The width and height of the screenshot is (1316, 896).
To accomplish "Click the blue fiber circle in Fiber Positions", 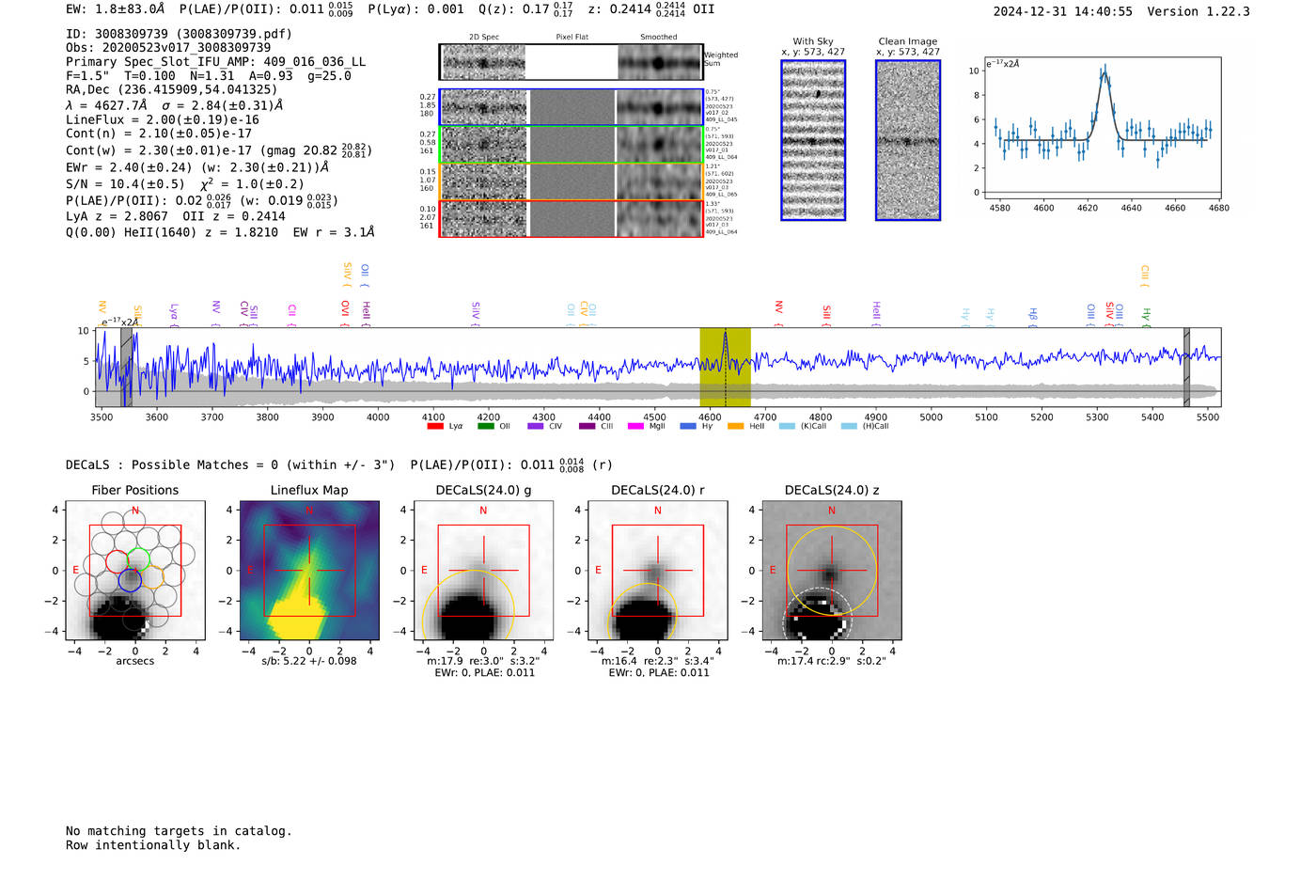I will [131, 580].
